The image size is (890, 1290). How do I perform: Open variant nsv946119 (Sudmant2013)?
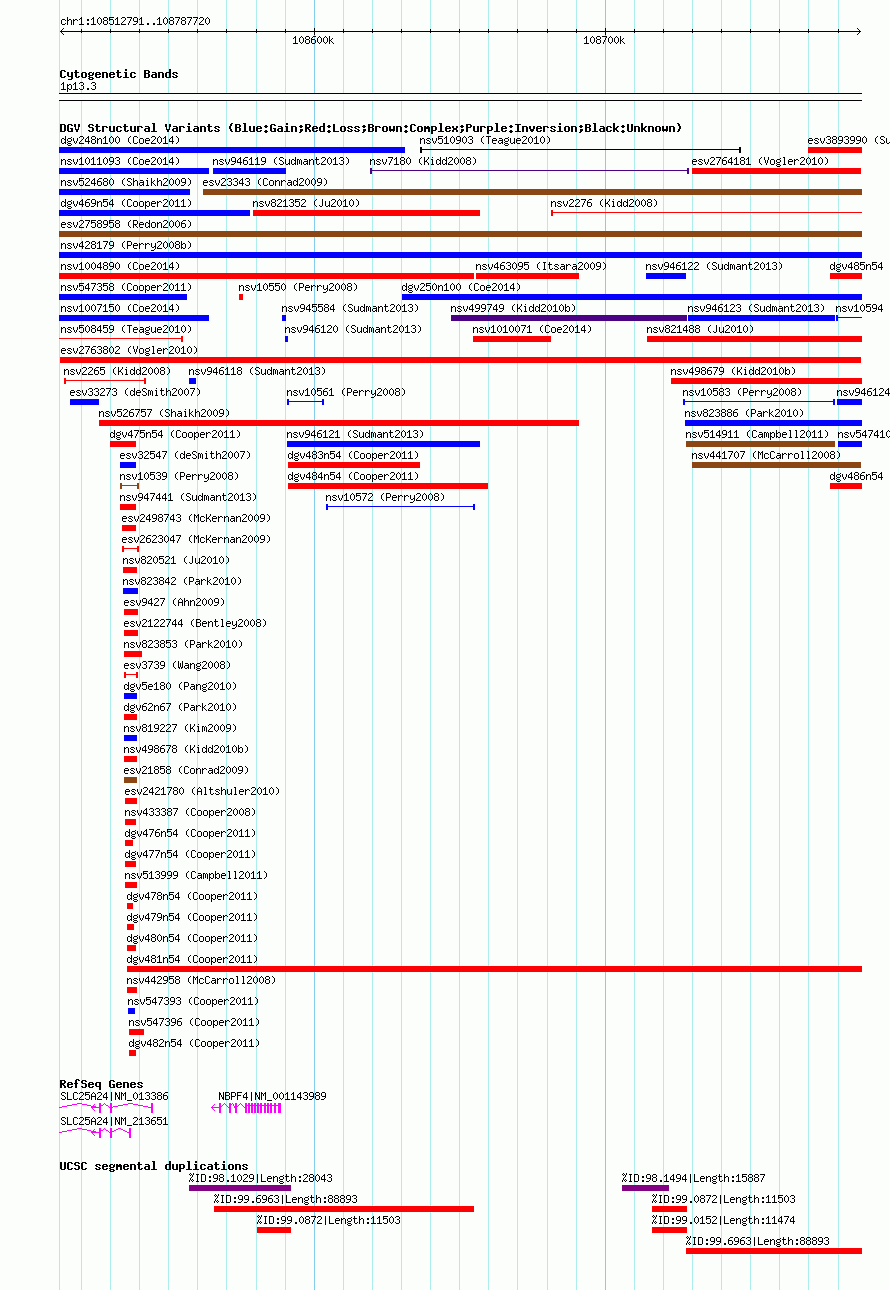click(281, 162)
